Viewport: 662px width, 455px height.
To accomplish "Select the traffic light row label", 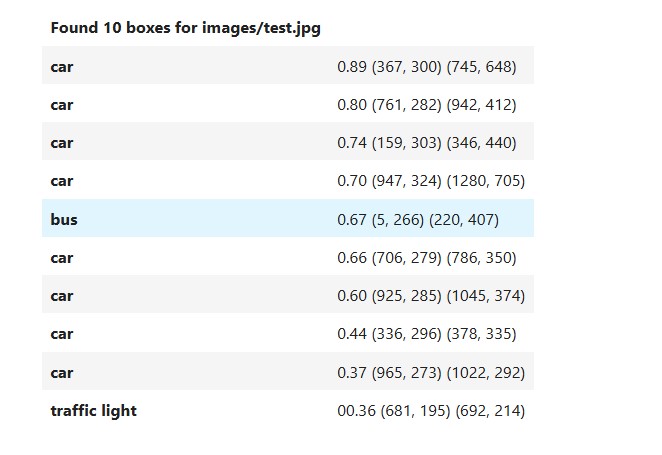I will click(x=94, y=411).
